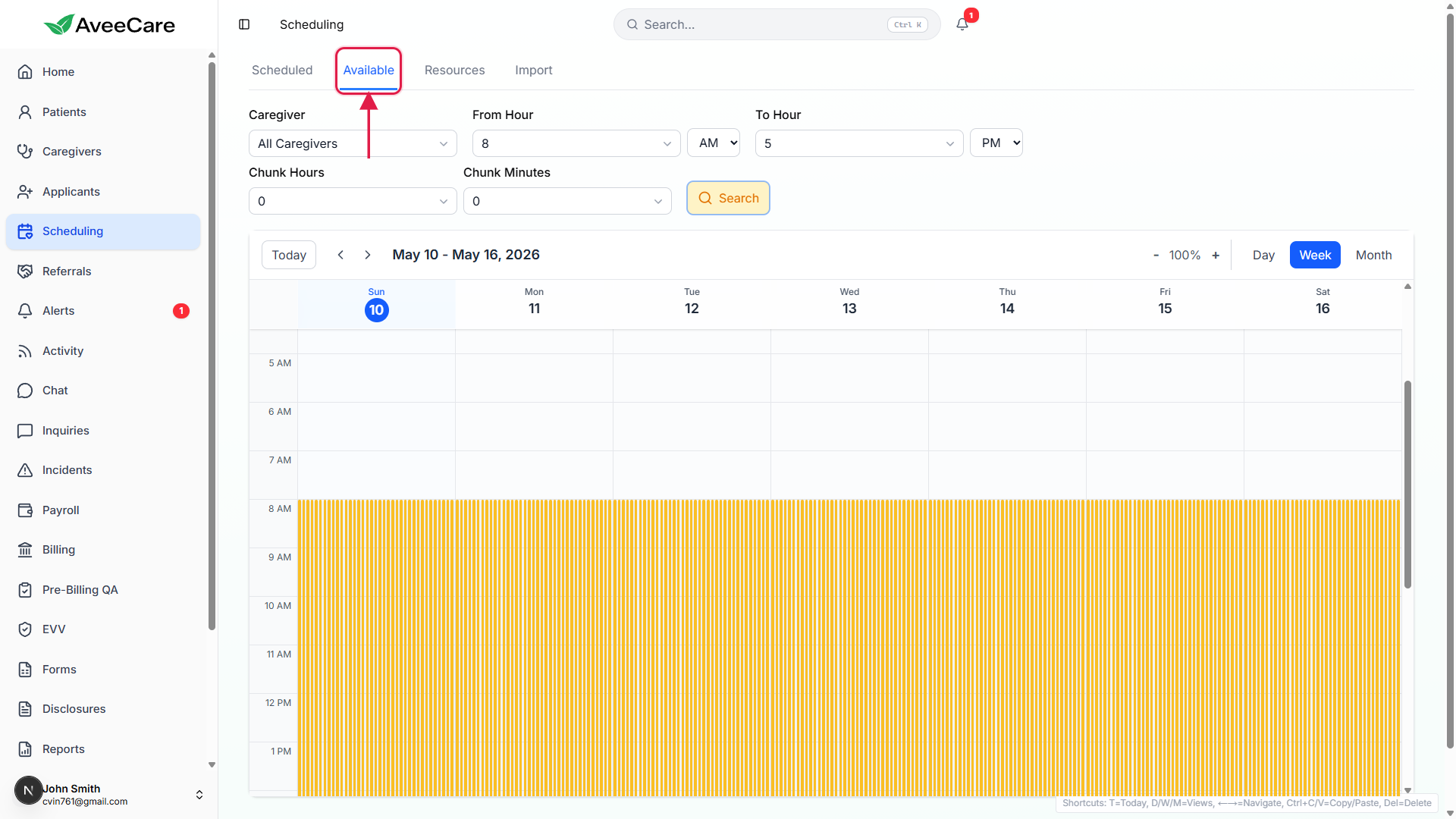1456x819 pixels.
Task: Click the Activity feed icon
Action: point(25,351)
